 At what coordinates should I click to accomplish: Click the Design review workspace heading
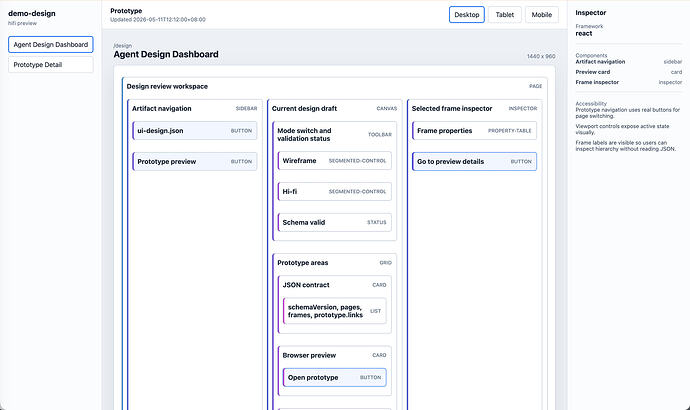pyautogui.click(x=167, y=86)
